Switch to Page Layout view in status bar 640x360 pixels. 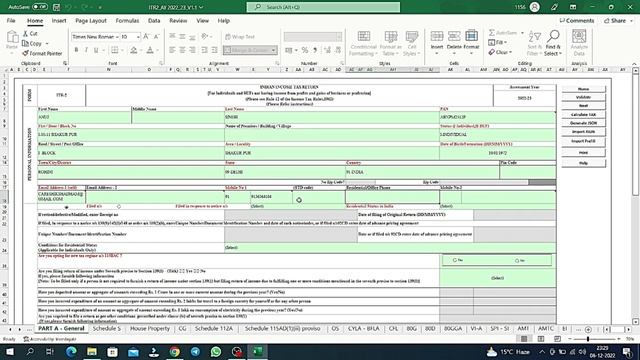click(541, 339)
